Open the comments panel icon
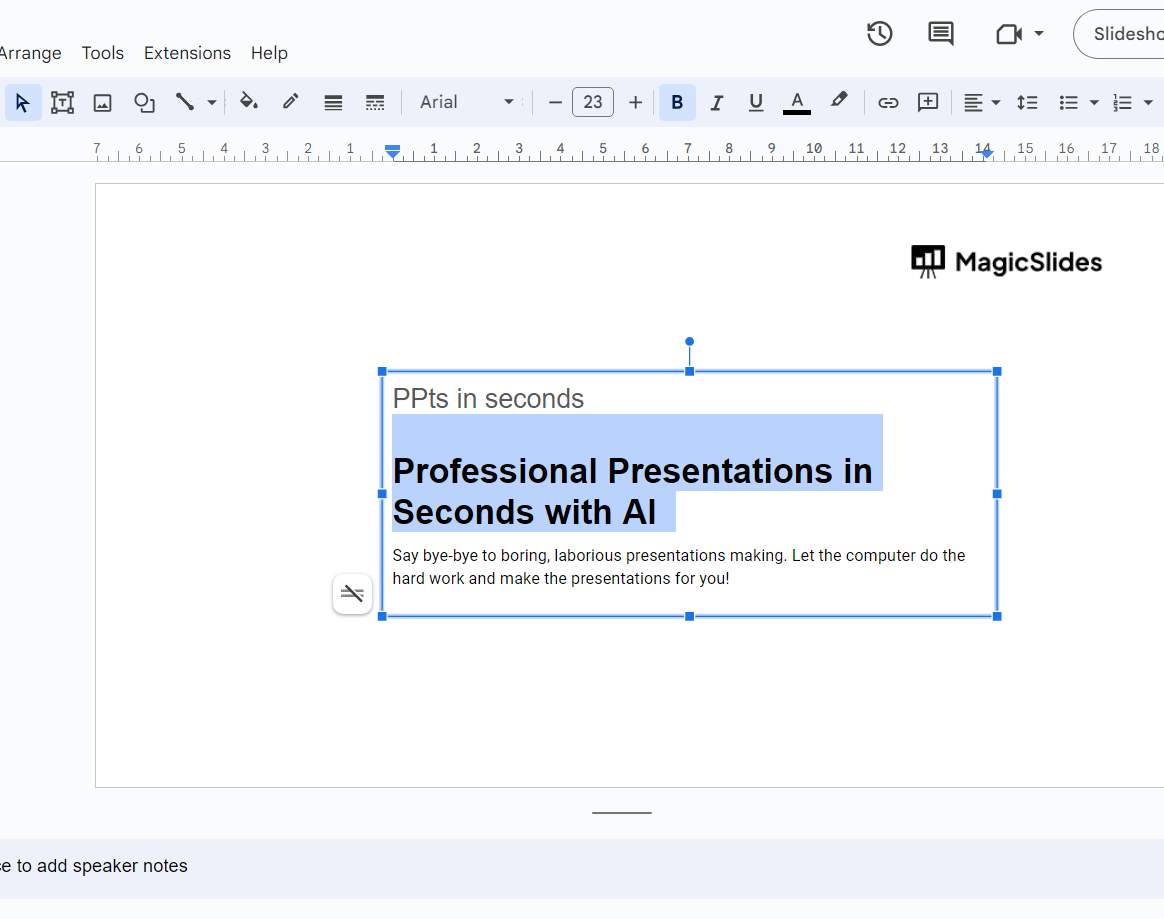This screenshot has width=1164, height=919. click(940, 34)
